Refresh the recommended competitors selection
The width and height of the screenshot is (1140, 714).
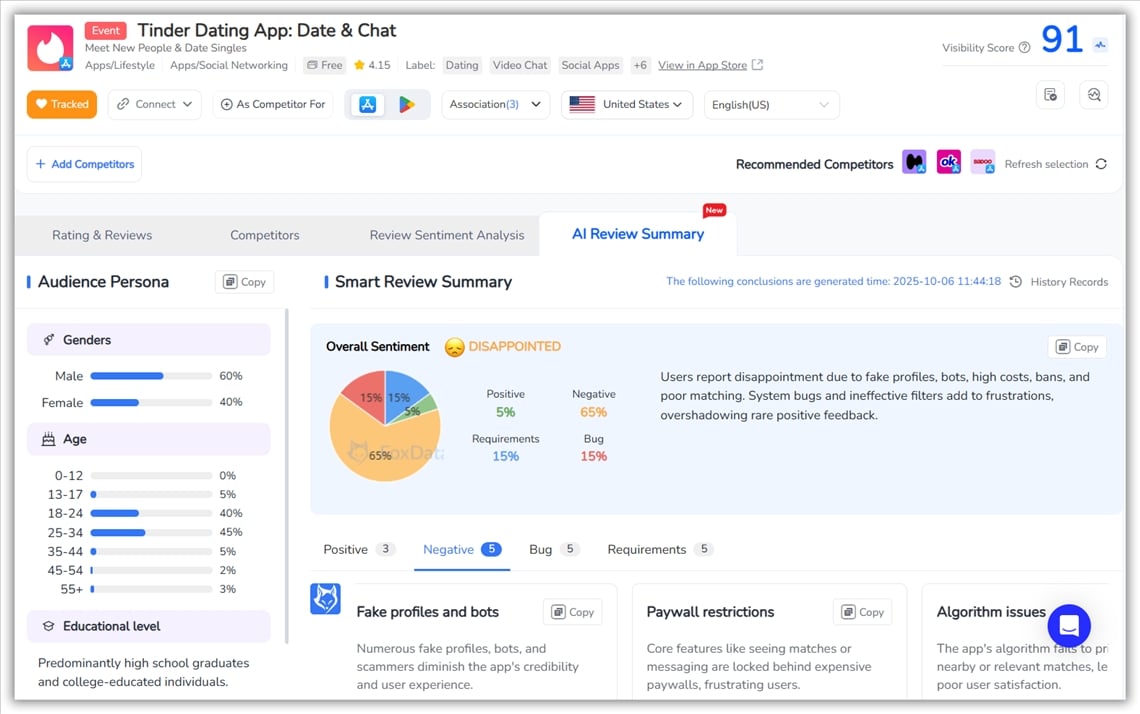1100,164
